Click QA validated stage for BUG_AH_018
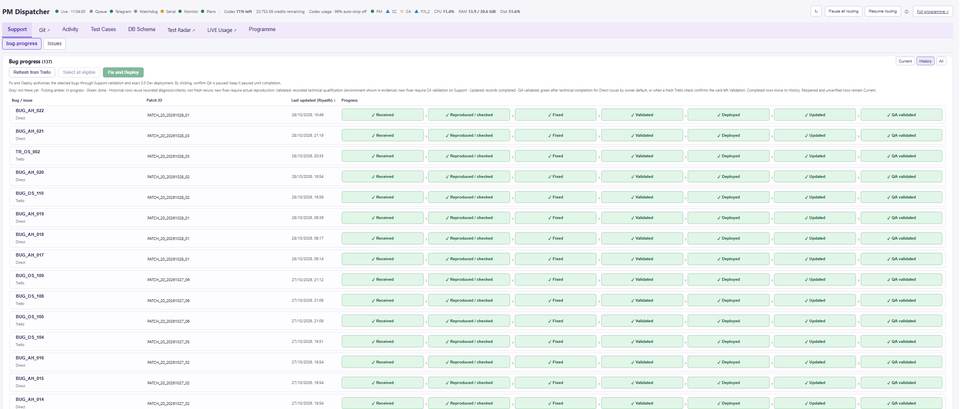This screenshot has width=960, height=409. point(902,238)
